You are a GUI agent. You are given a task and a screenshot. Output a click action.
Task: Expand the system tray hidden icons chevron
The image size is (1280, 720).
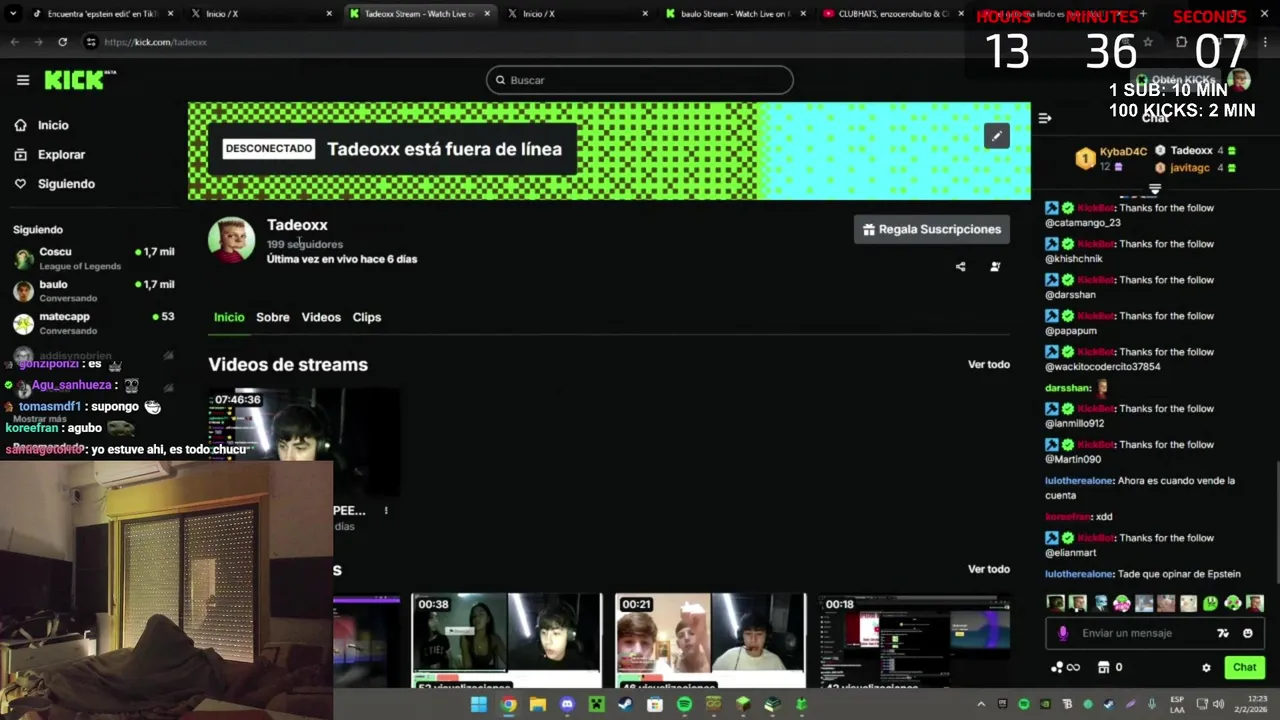pos(981,704)
